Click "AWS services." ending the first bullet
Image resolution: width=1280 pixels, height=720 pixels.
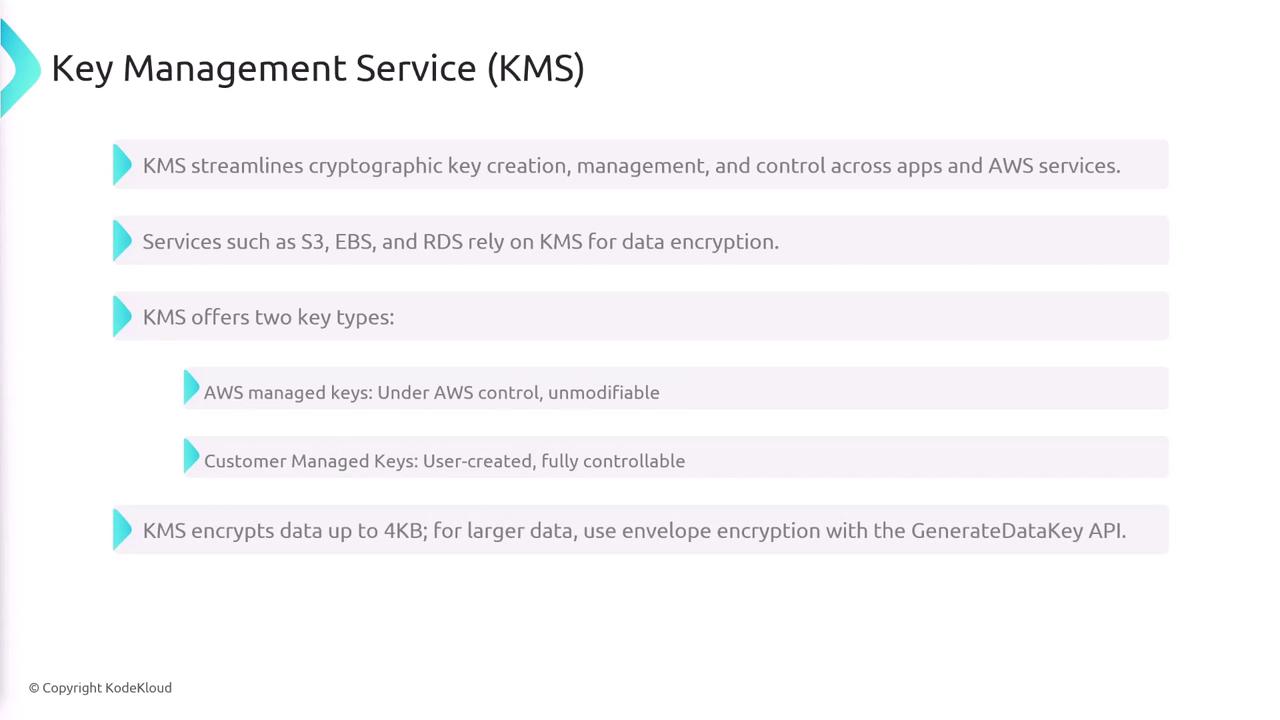pyautogui.click(x=1054, y=166)
